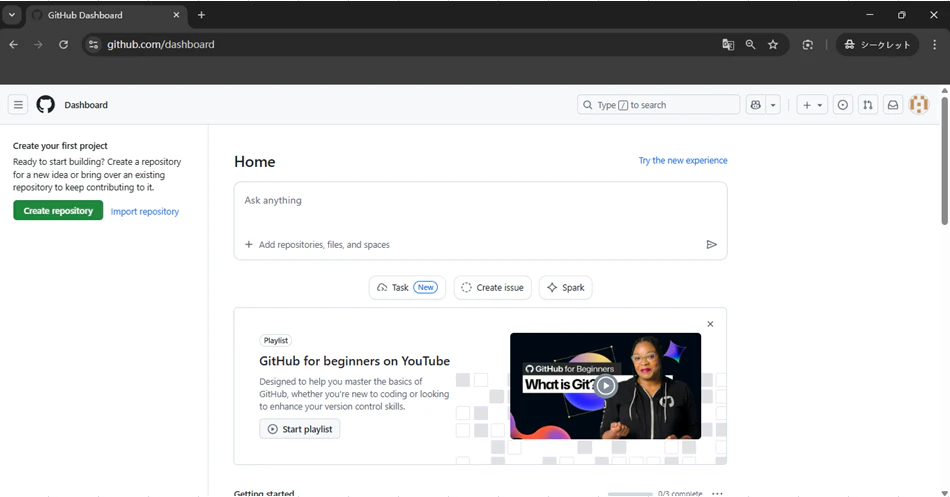Click Add repositories, files, and spaces

point(317,245)
